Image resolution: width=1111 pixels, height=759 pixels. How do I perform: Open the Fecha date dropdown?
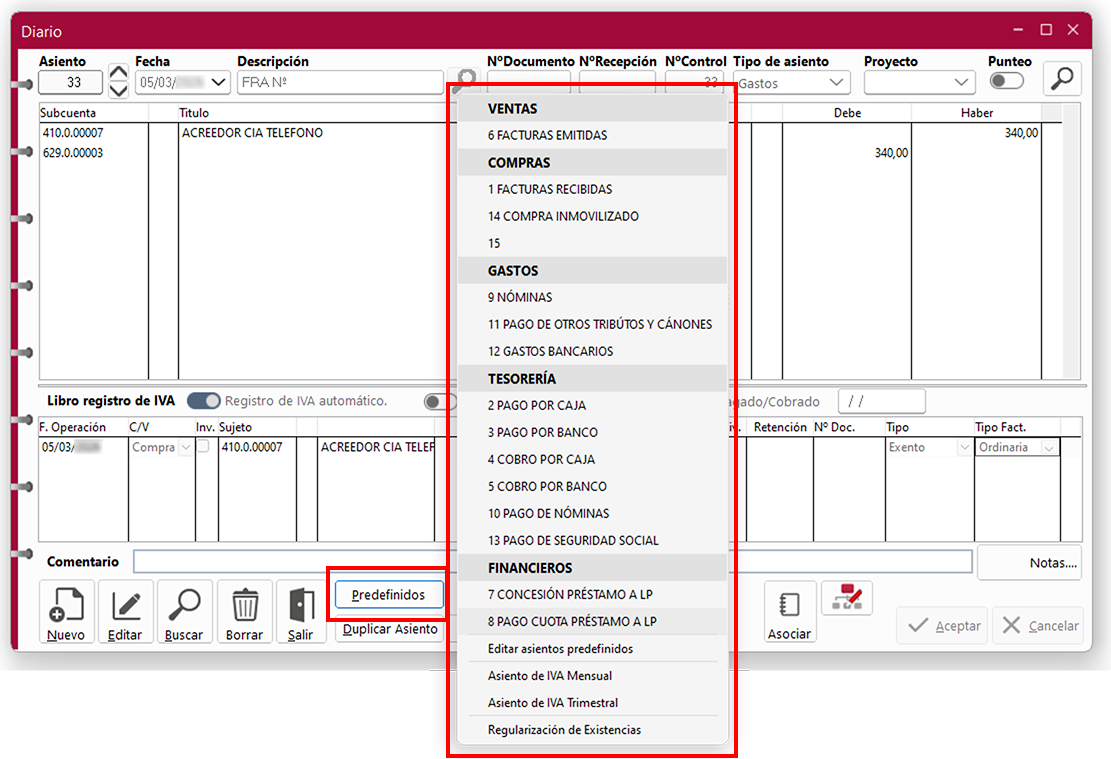tap(219, 83)
